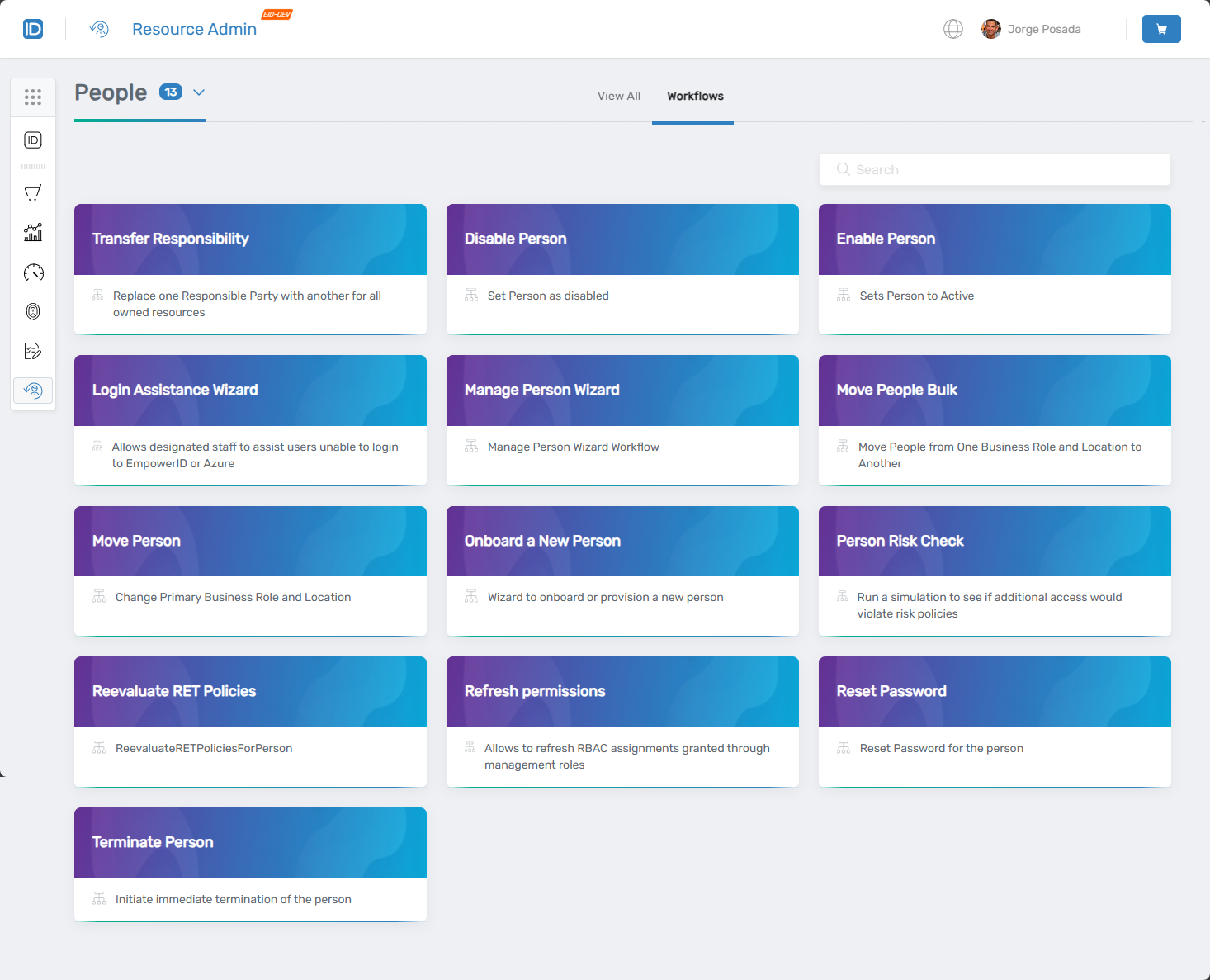
Task: Open the analytics chart sidebar icon
Action: [x=33, y=232]
